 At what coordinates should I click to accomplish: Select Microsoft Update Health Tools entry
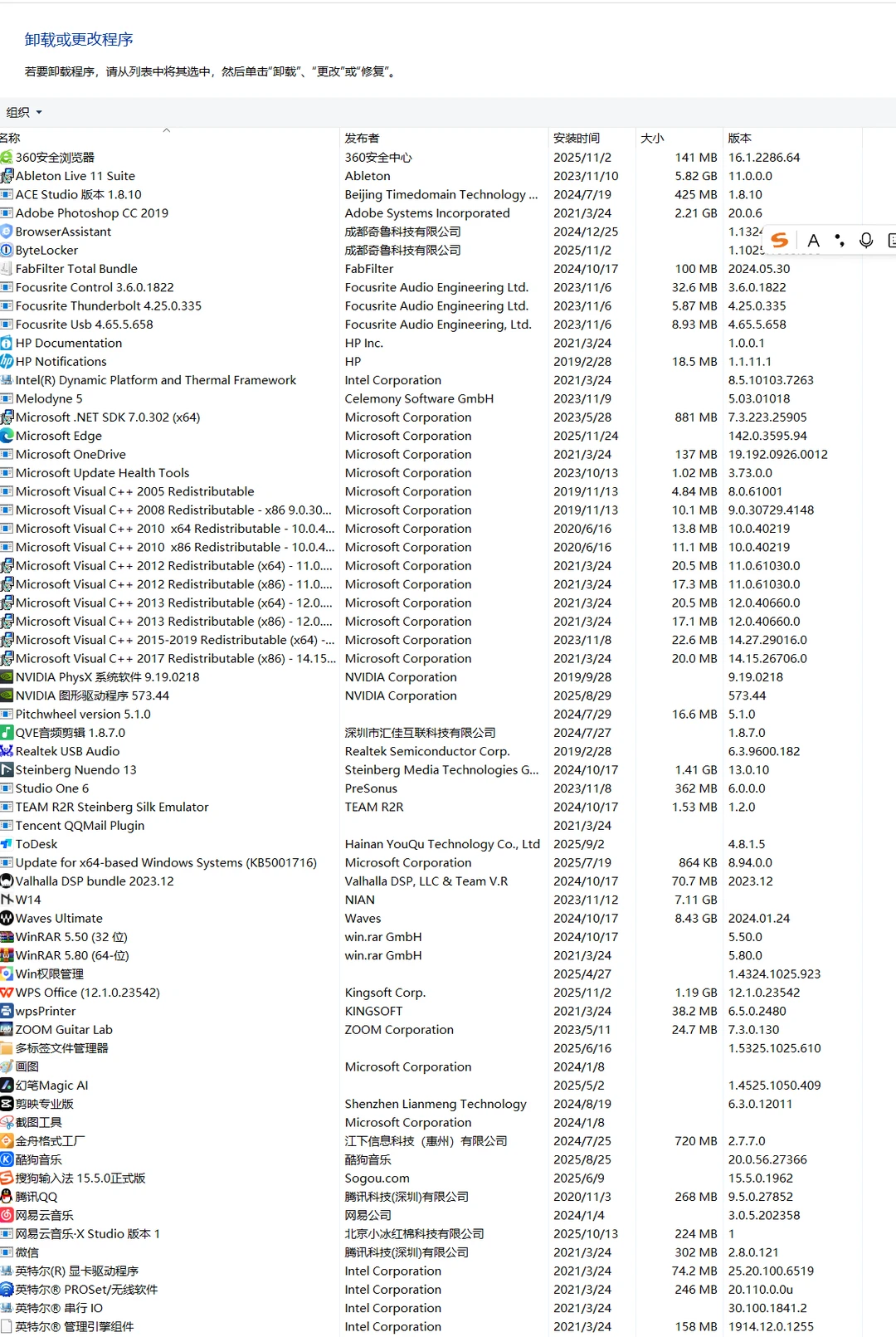pos(431,473)
